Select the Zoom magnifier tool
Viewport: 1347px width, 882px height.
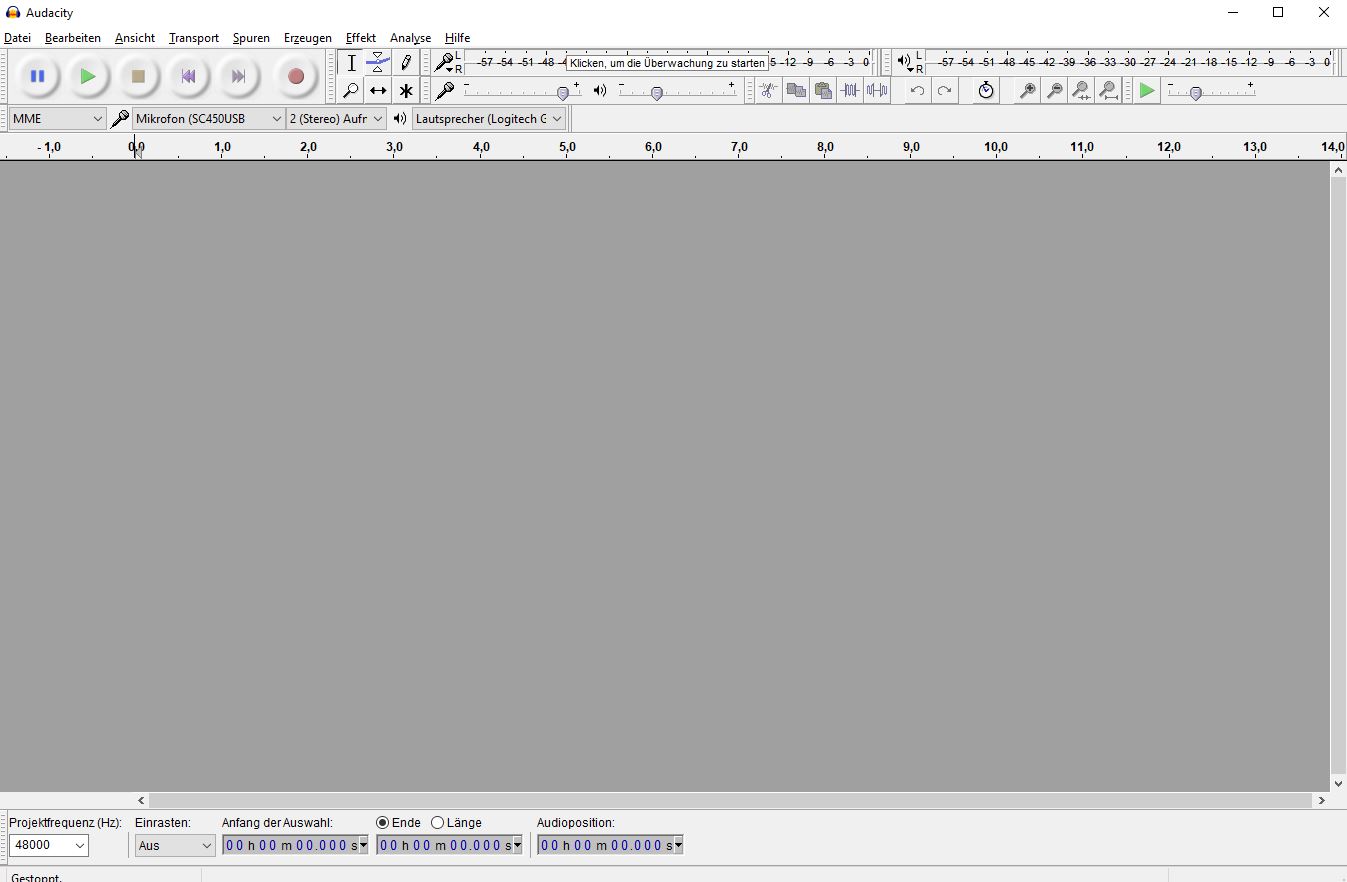pyautogui.click(x=351, y=91)
